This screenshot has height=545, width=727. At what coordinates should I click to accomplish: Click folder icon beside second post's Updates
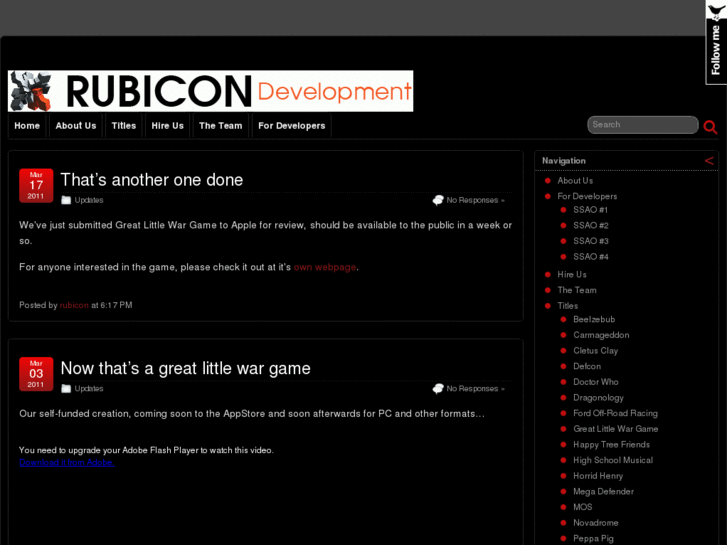[66, 388]
